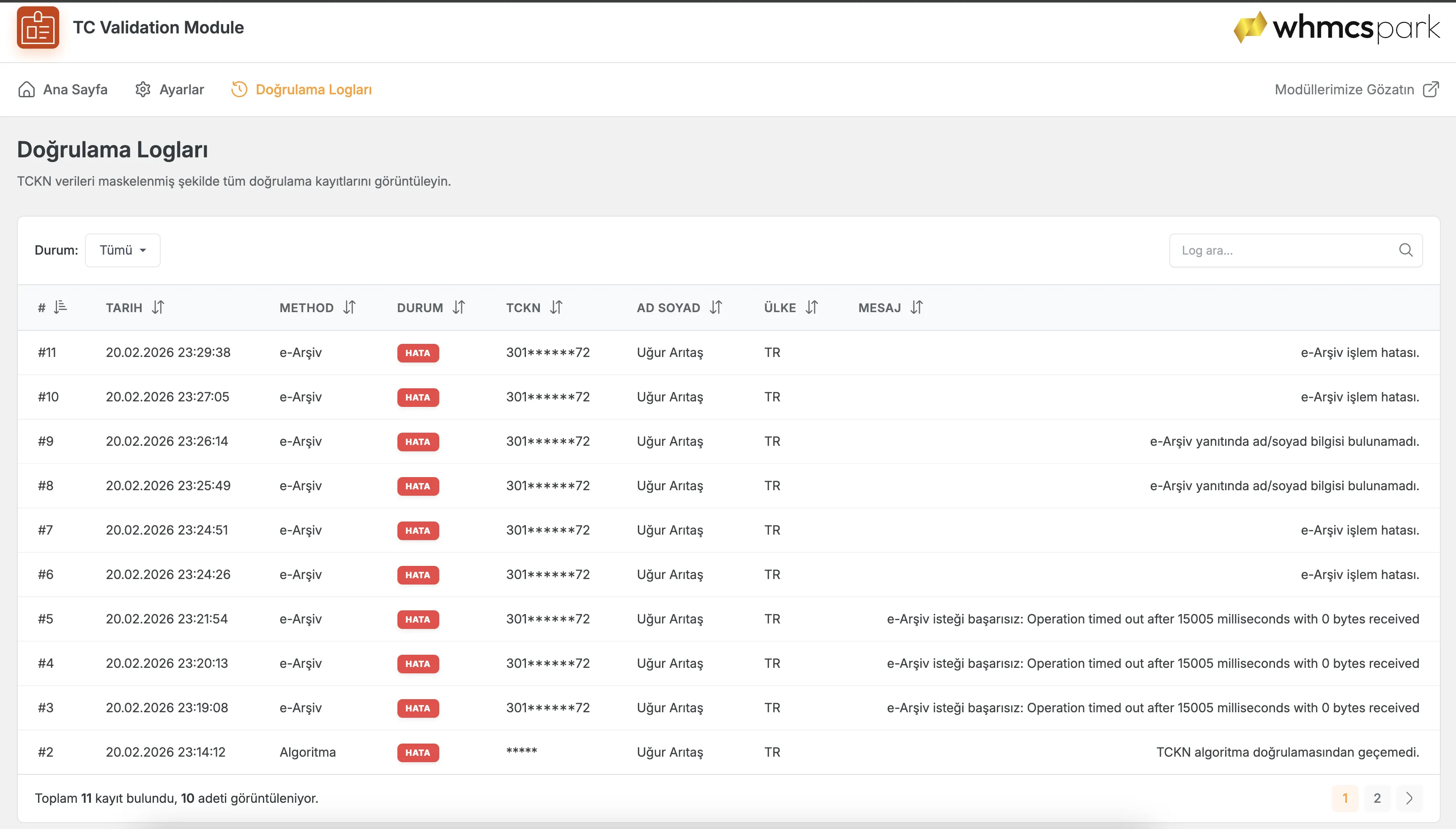
Task: Click e-Arşiv işlem hatası message in row #10
Action: [1360, 397]
